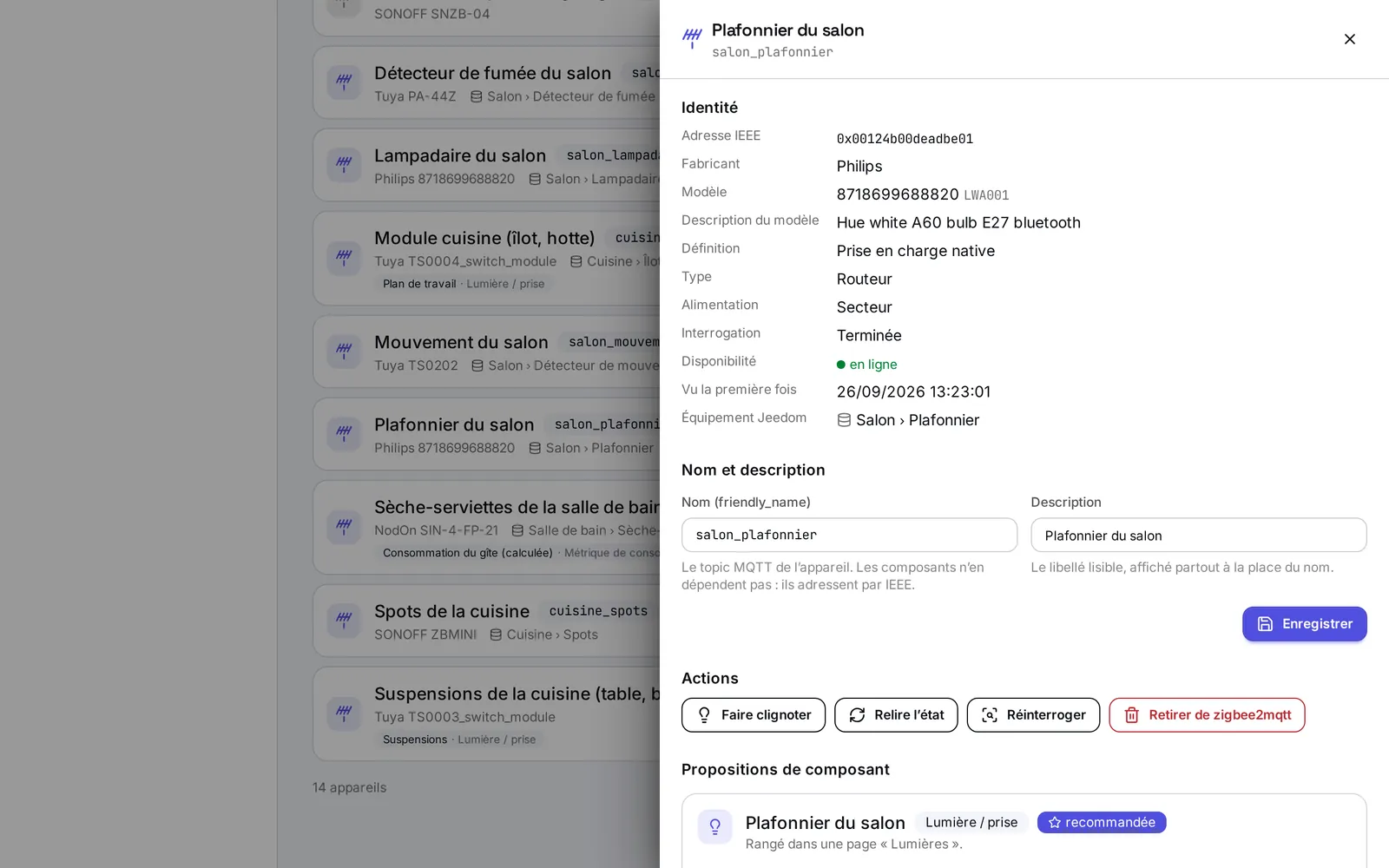
Task: Open the Lampadaire du salon device card
Action: pos(486,165)
